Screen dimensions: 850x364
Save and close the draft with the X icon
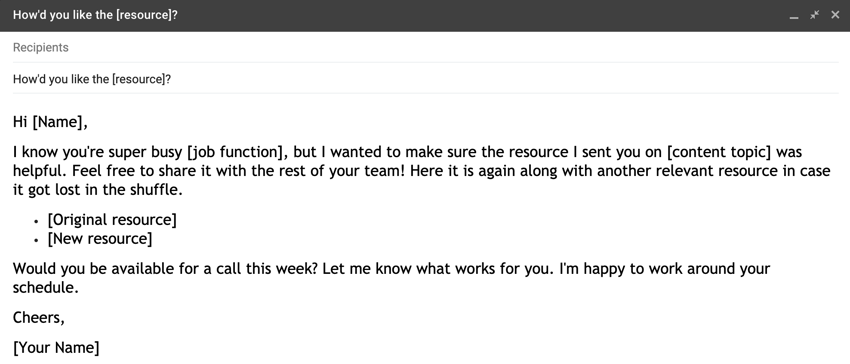point(835,15)
